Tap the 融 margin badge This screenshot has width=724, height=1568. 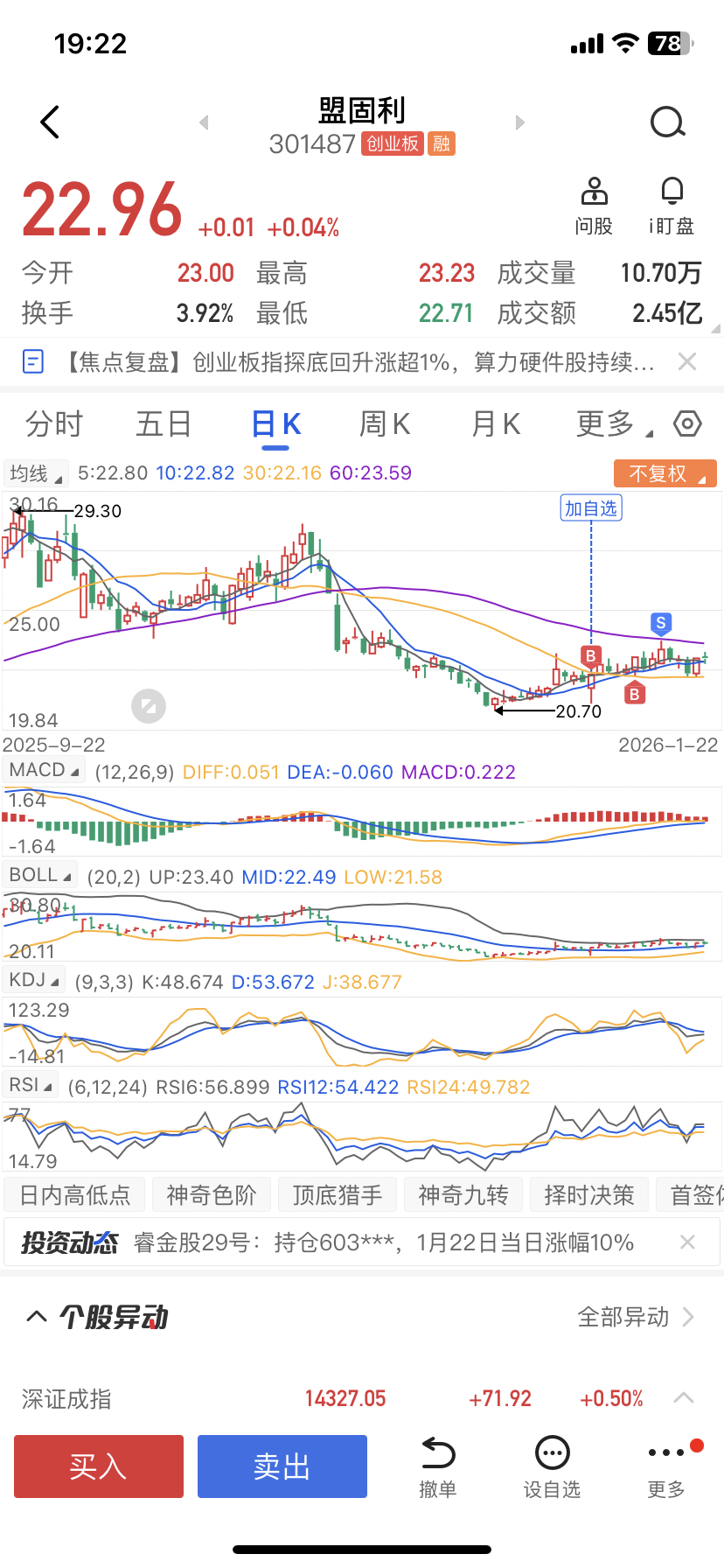pyautogui.click(x=442, y=143)
